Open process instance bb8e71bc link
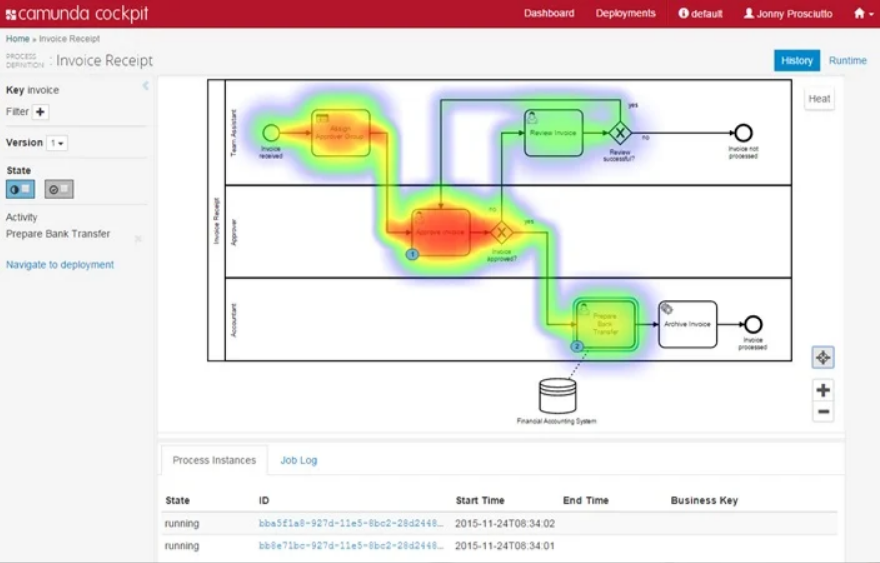Image resolution: width=880 pixels, height=563 pixels. pyautogui.click(x=351, y=546)
